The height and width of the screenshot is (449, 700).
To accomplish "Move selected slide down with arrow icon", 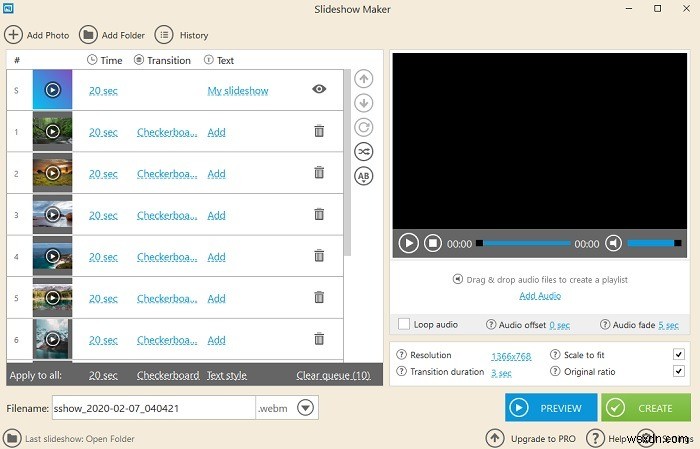I will coord(364,103).
